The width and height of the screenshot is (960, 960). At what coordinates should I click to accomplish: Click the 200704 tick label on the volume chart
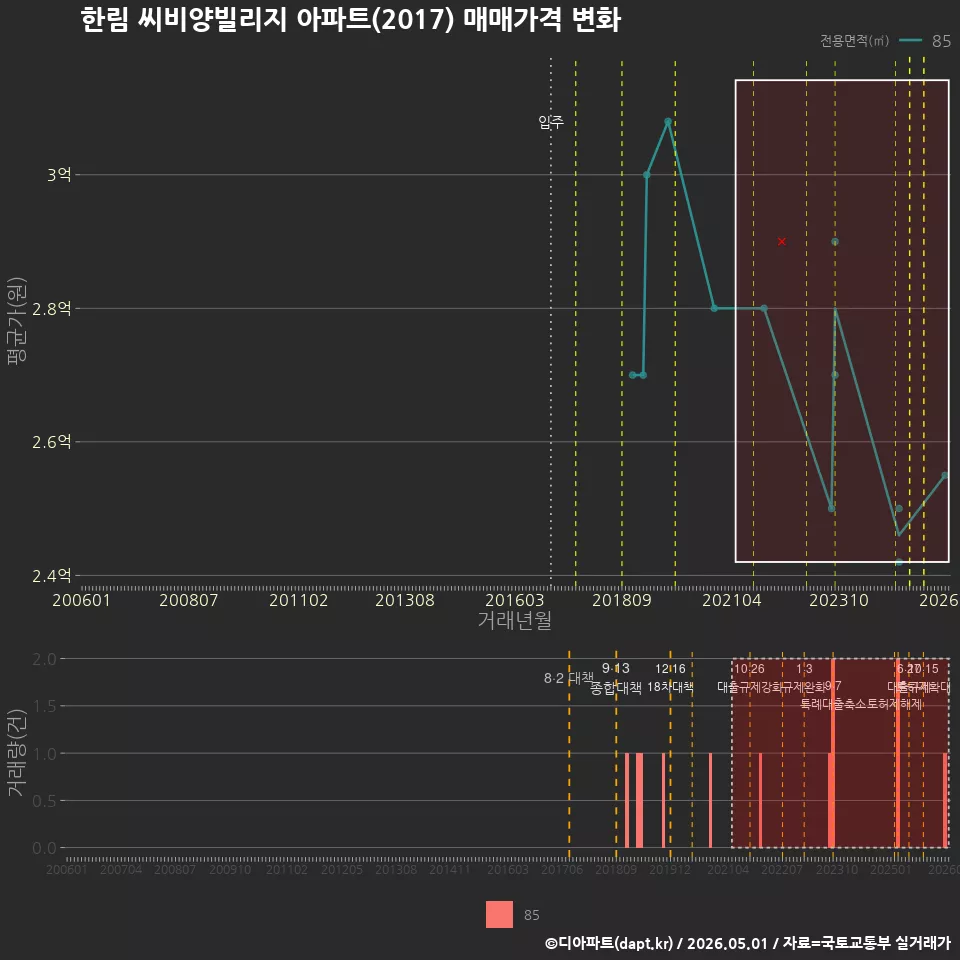tap(121, 869)
